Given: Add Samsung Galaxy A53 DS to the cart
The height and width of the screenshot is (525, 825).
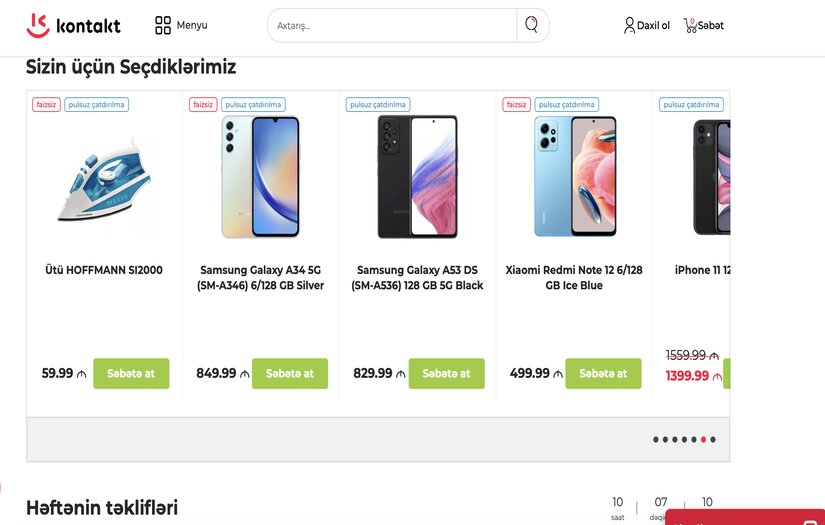Looking at the screenshot, I should coord(446,373).
